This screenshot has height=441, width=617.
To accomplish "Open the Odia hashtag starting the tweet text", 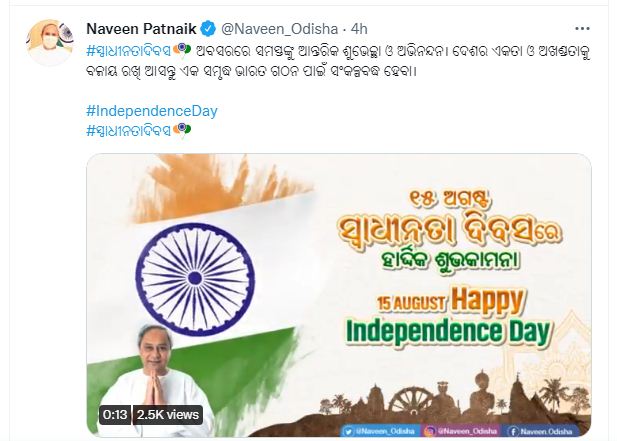I will [129, 50].
